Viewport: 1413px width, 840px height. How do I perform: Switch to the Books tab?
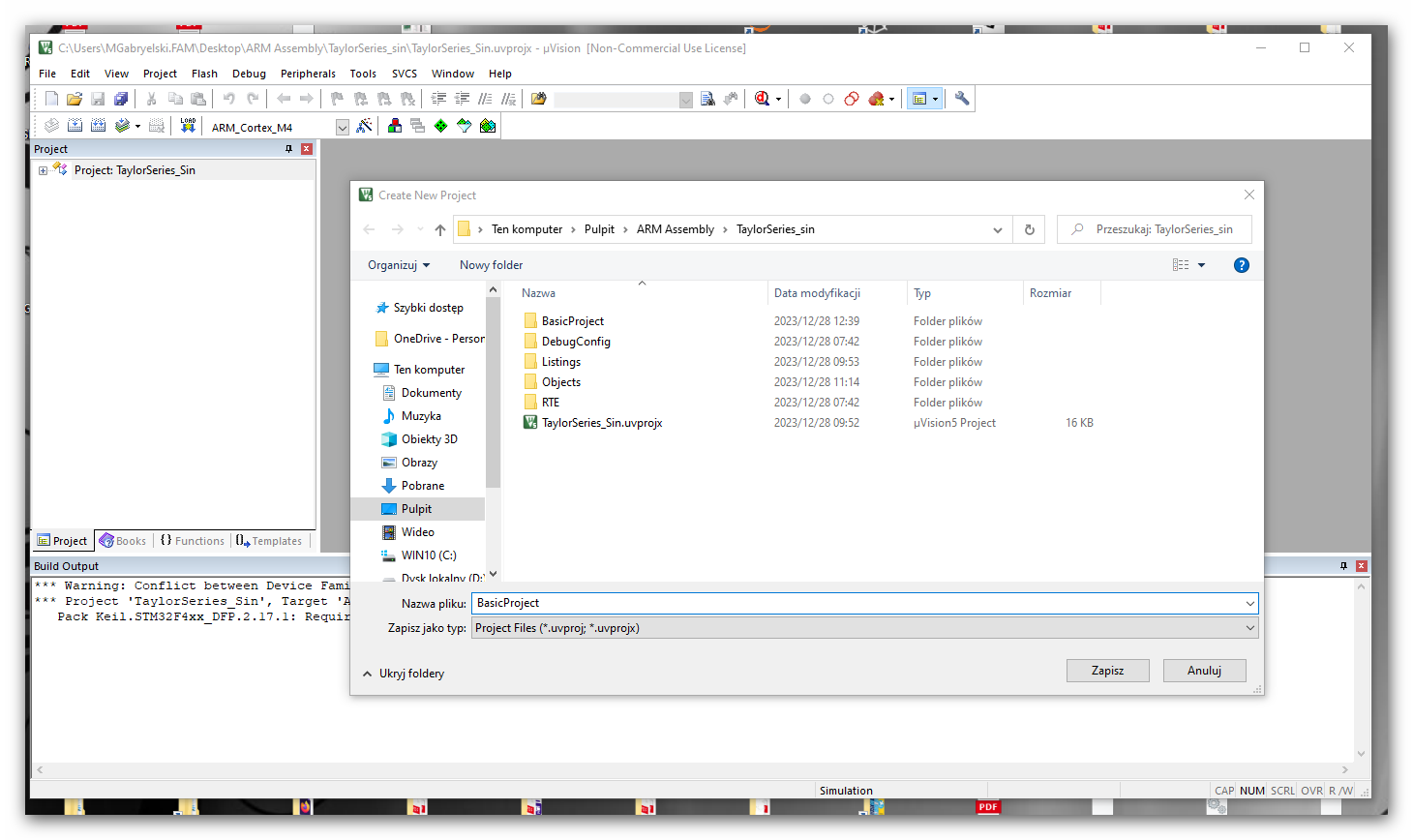(123, 541)
